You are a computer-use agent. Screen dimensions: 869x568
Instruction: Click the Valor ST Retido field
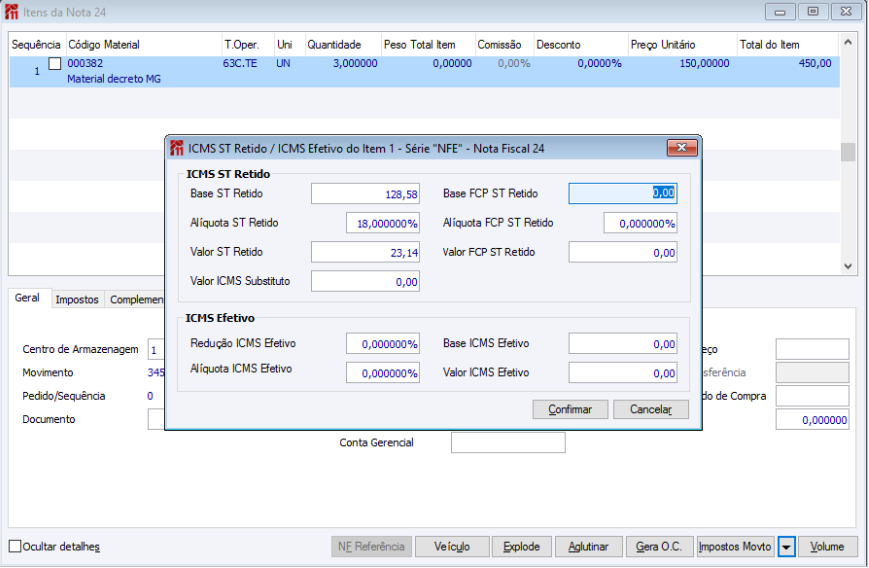[x=365, y=252]
